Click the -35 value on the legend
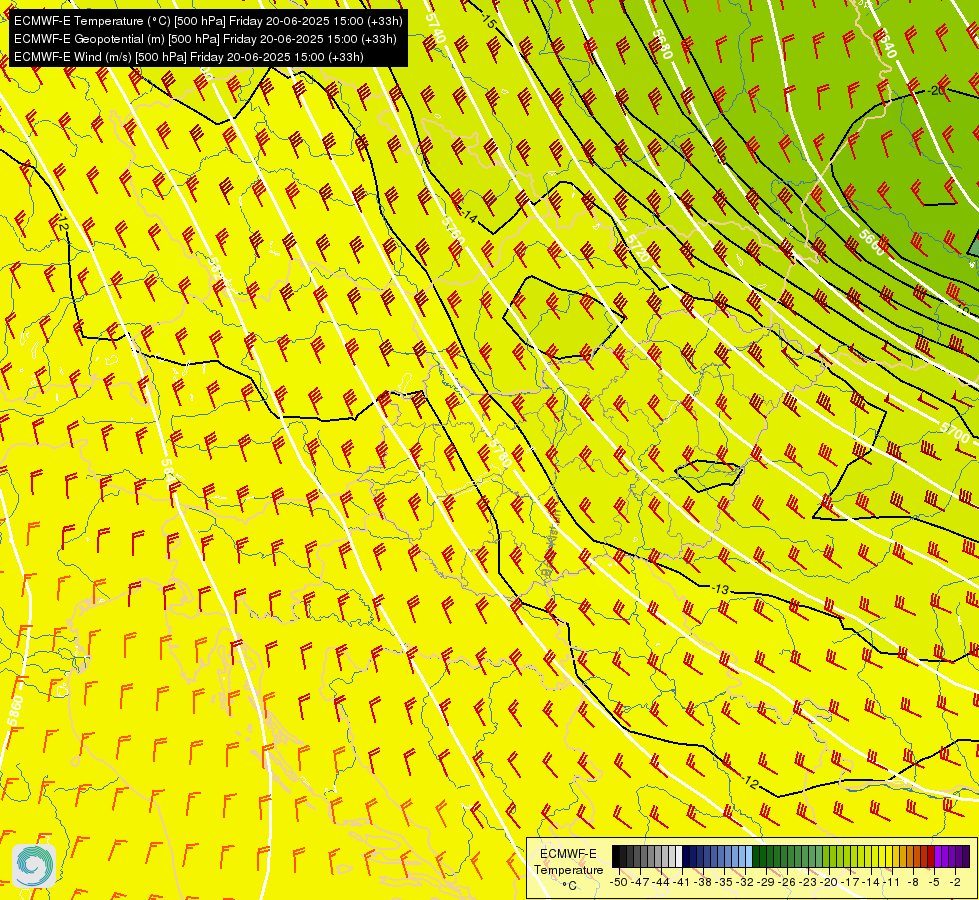Screen dimensions: 979x900 tap(725, 882)
